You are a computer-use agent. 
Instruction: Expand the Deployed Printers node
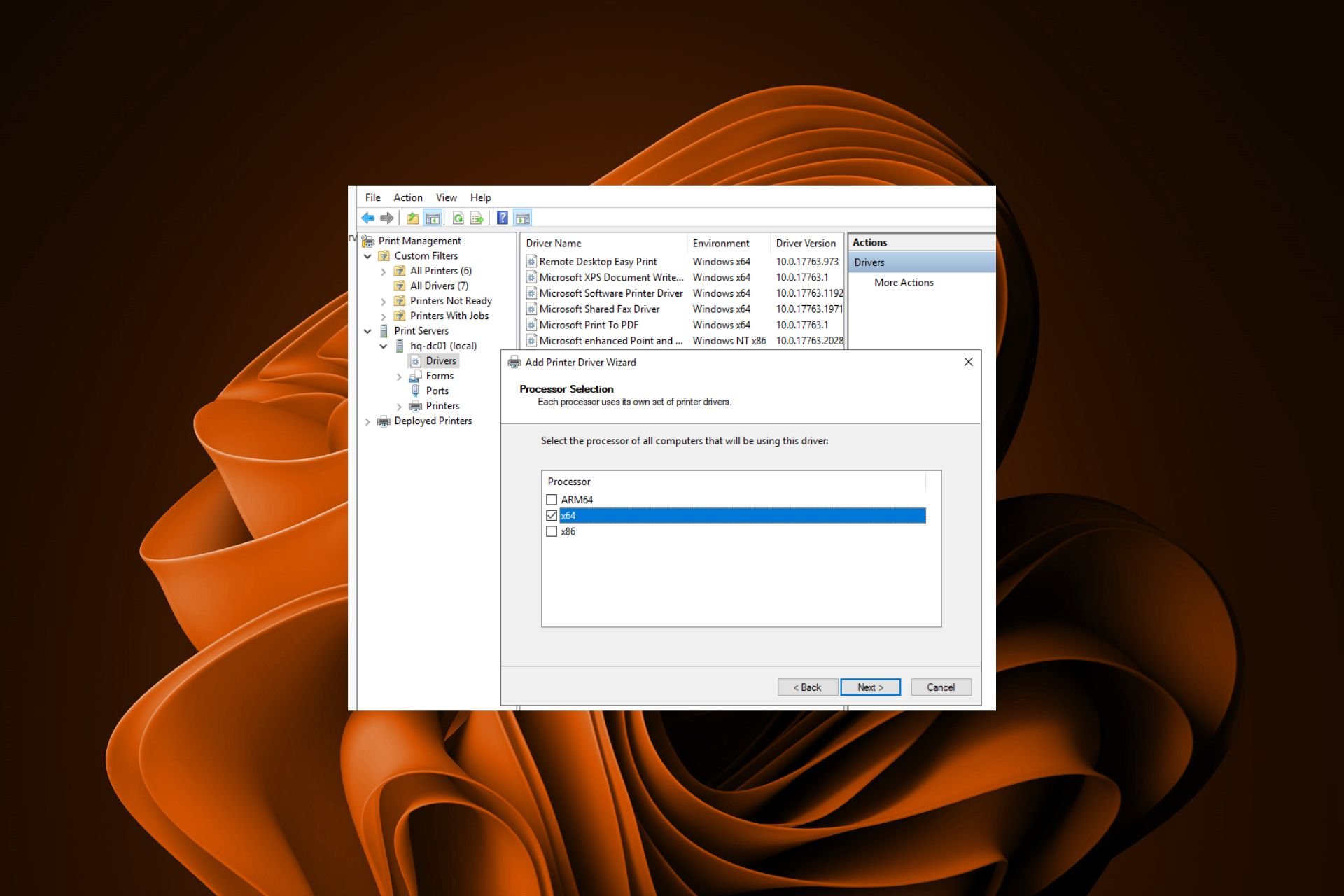click(367, 421)
